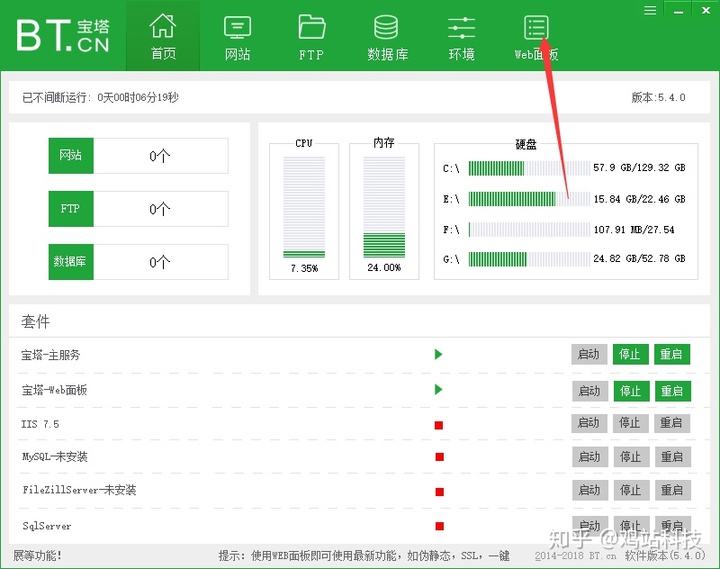Click 重启 for MySQL-未安装
The width and height of the screenshot is (720, 569).
pos(673,457)
